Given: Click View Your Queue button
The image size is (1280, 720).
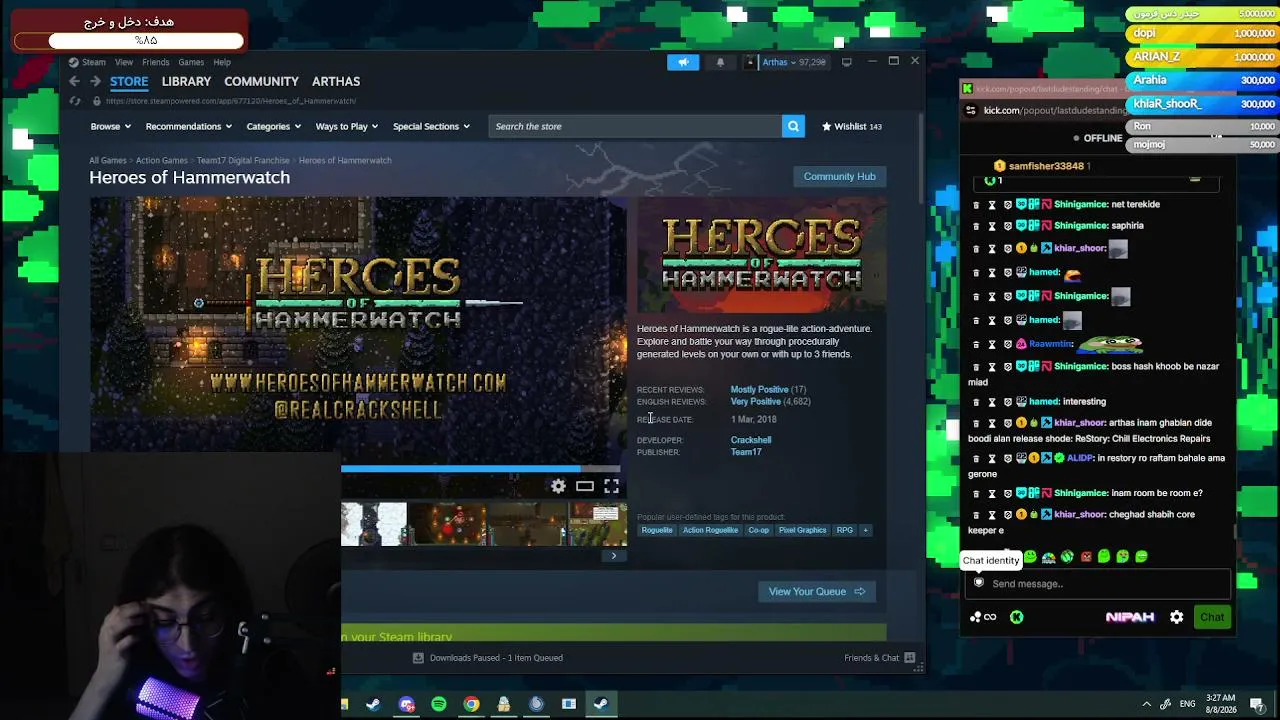Looking at the screenshot, I should point(817,591).
